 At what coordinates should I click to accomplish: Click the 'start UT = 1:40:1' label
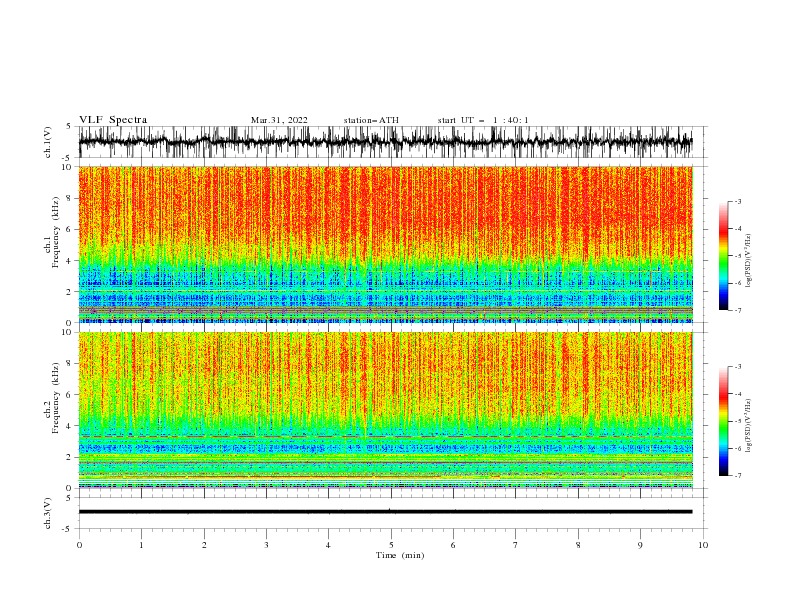483,120
